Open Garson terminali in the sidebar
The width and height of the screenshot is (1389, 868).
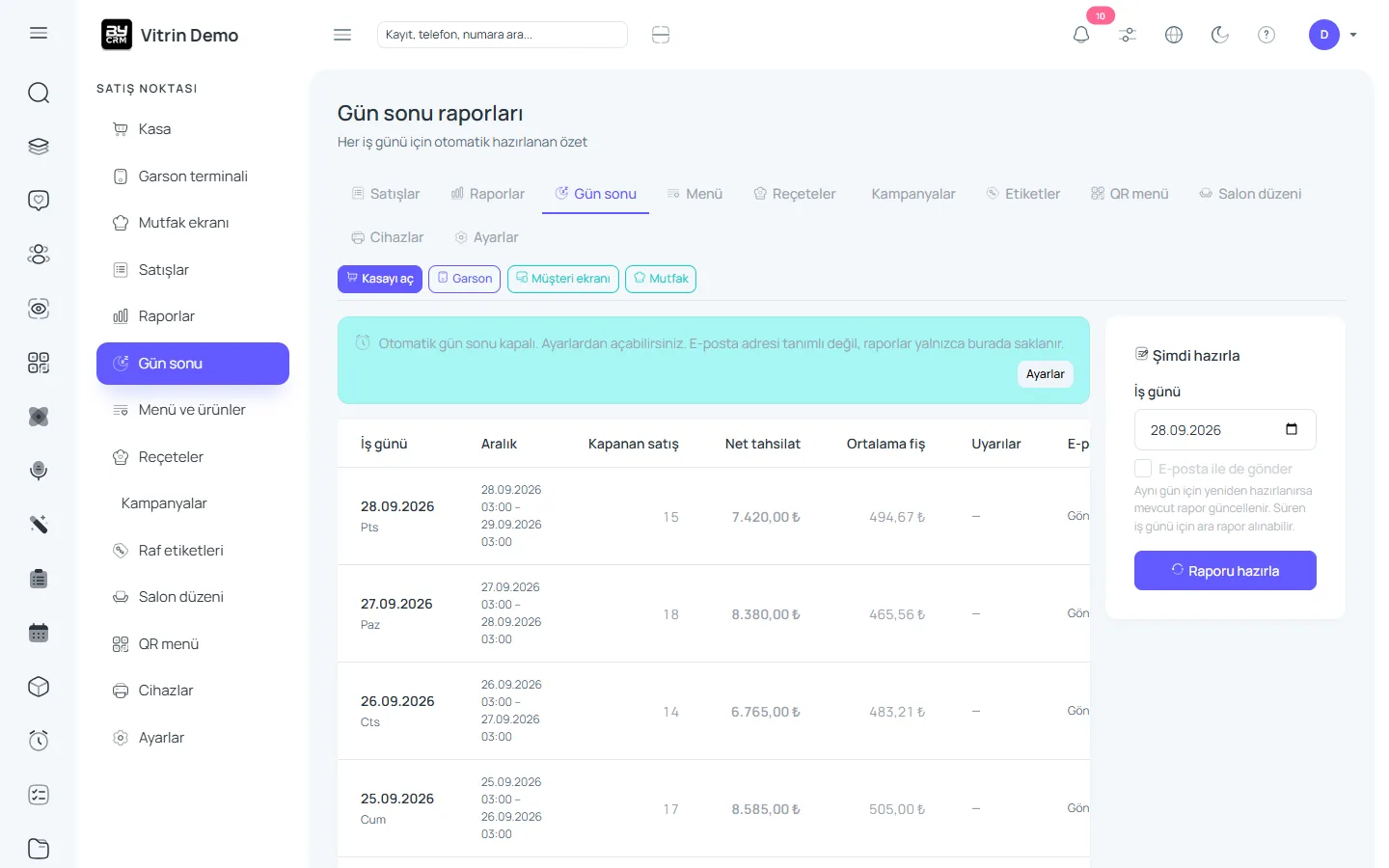(193, 176)
